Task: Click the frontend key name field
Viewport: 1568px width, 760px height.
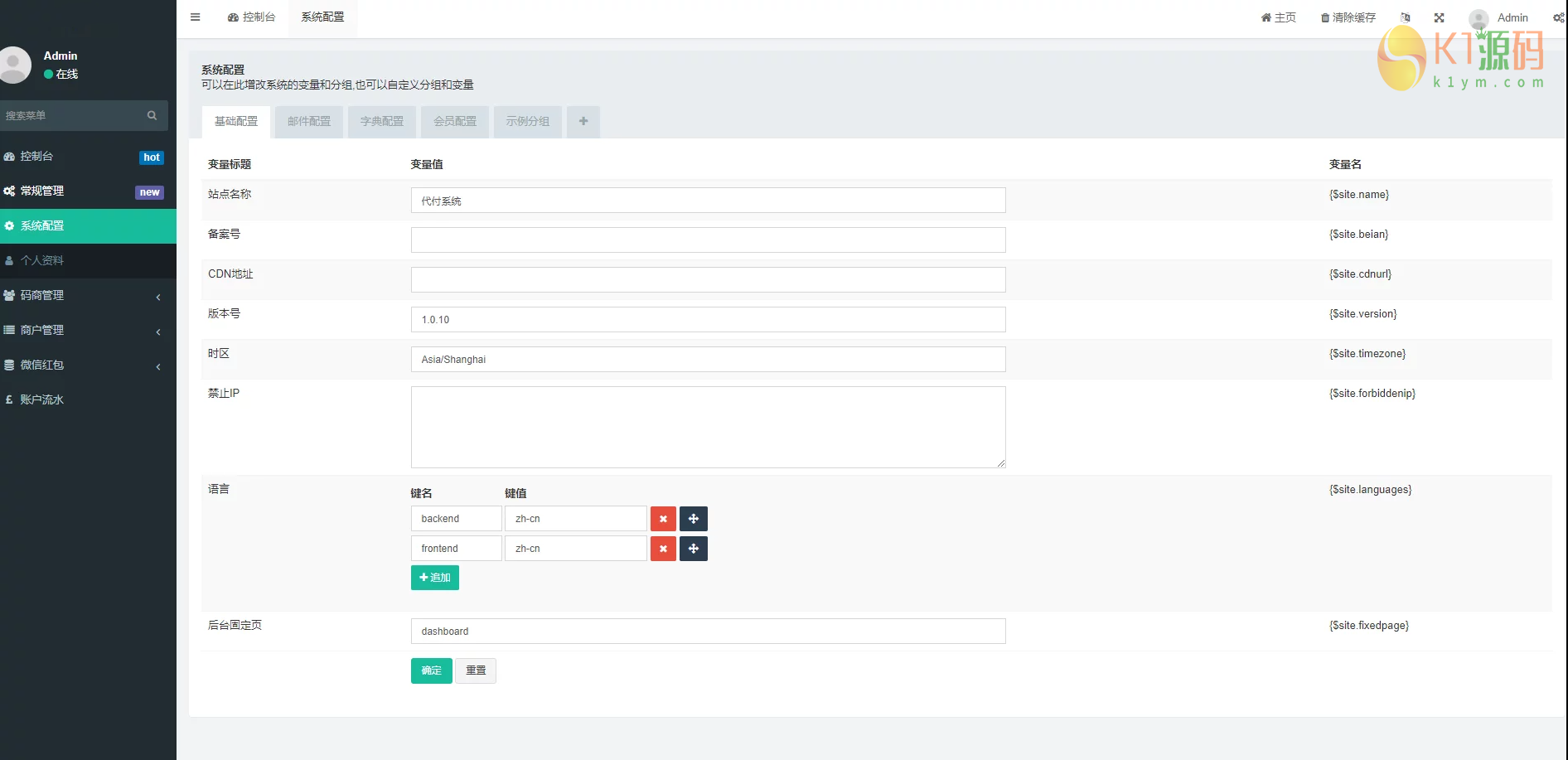Action: click(x=457, y=549)
